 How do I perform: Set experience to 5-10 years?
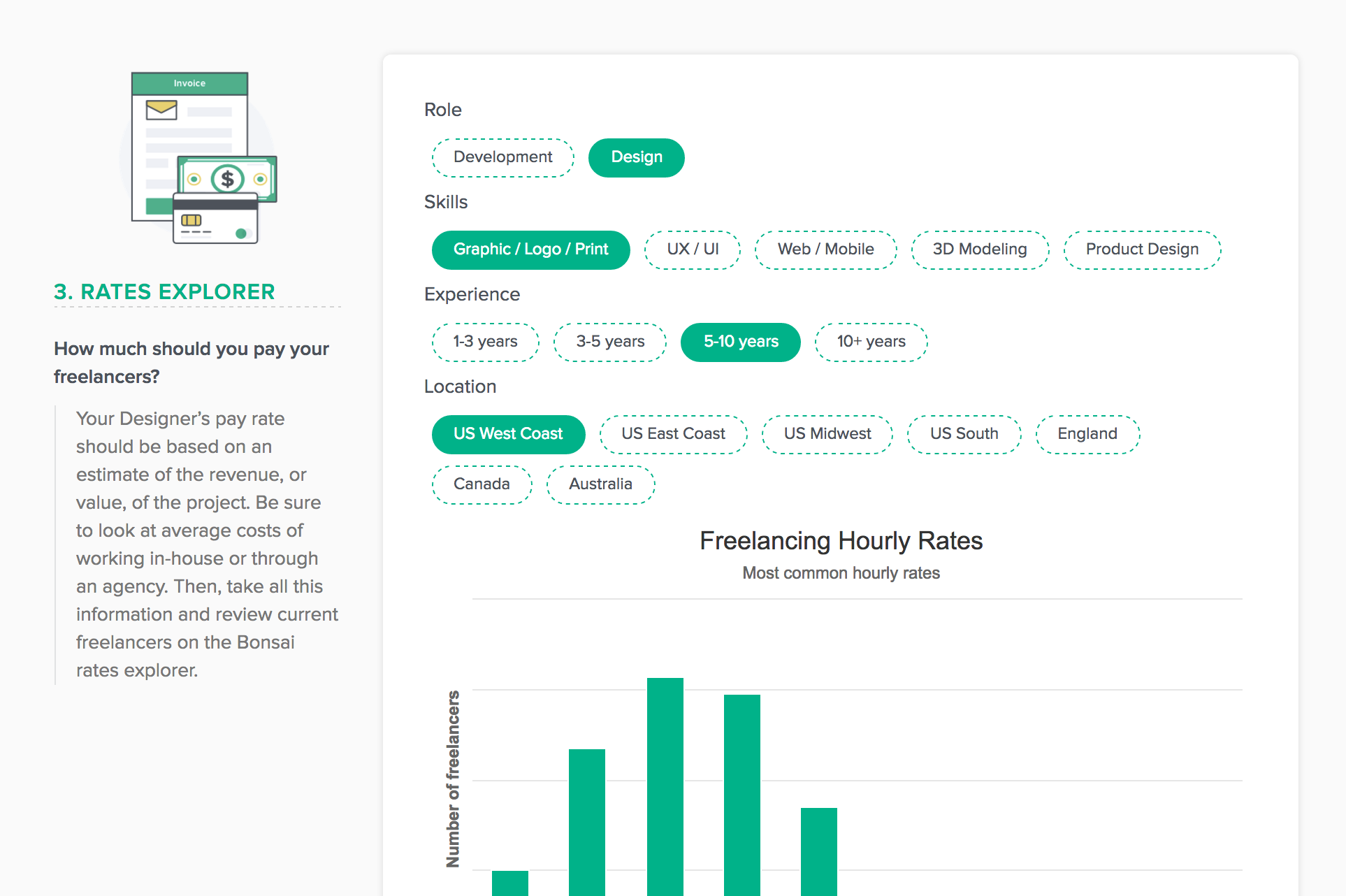point(740,342)
